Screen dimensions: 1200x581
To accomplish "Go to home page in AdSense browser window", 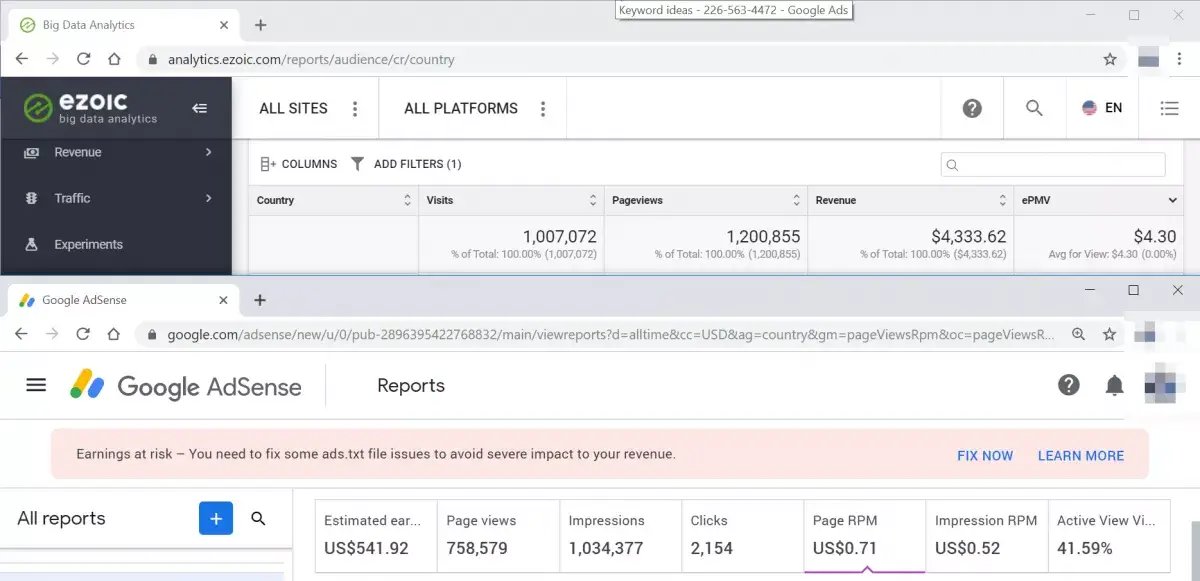I will point(114,334).
